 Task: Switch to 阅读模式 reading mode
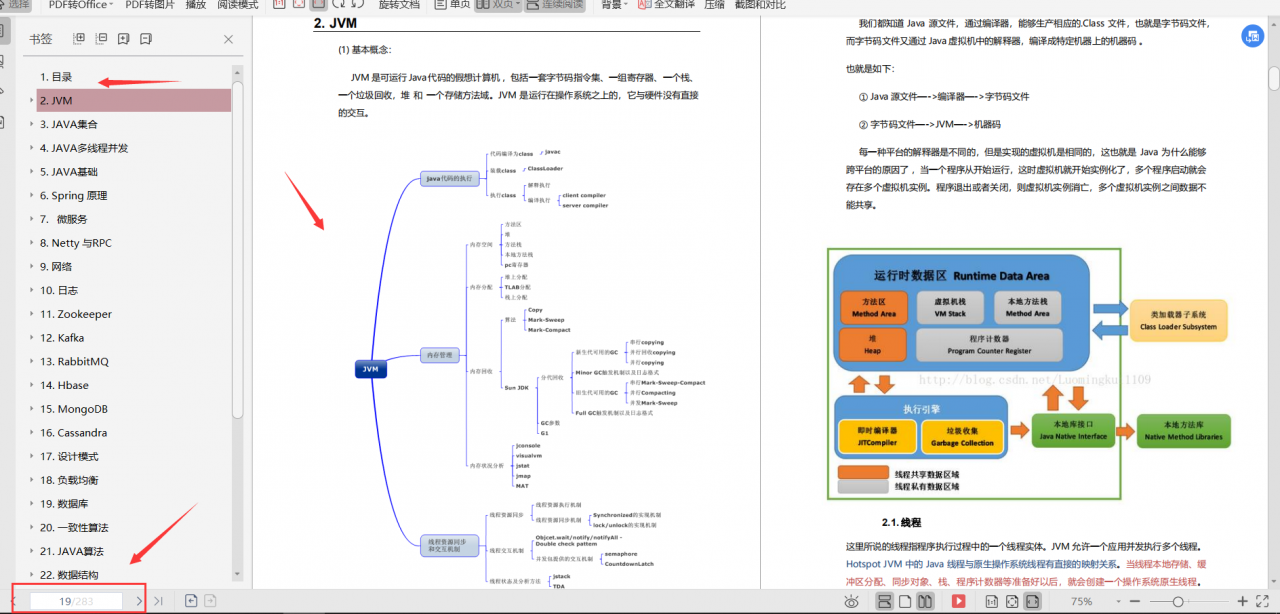(x=238, y=5)
